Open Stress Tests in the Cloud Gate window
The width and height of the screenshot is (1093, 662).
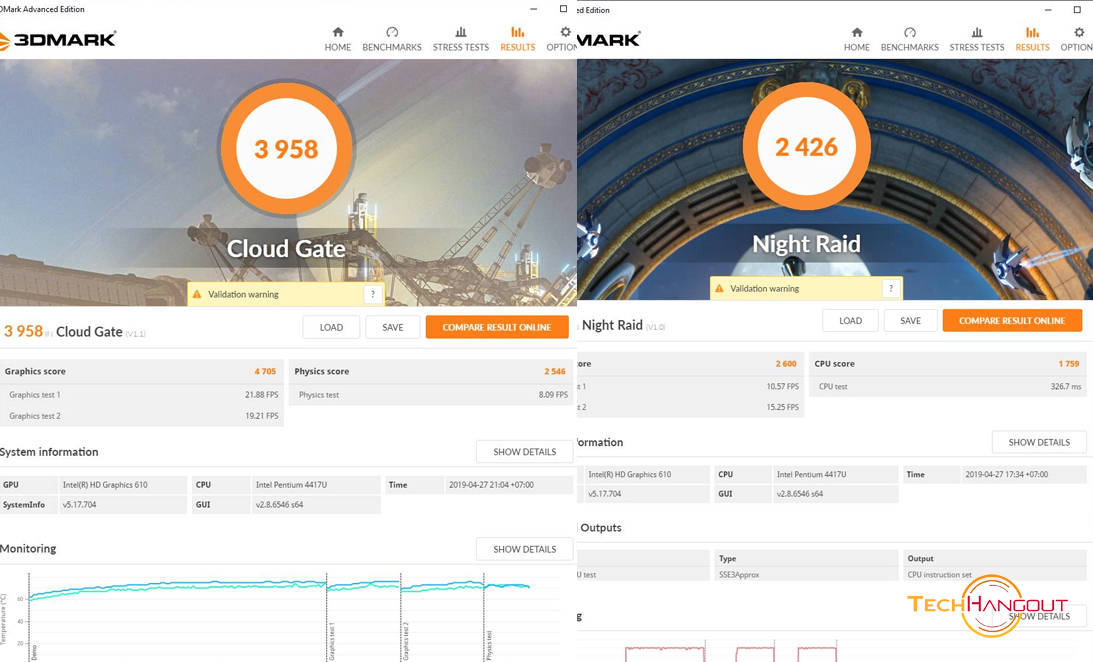click(x=461, y=39)
